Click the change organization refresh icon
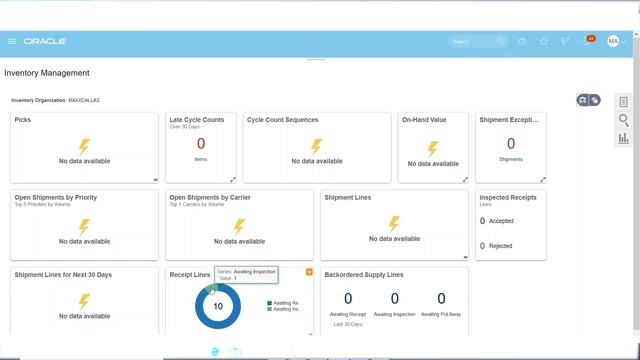 (582, 100)
